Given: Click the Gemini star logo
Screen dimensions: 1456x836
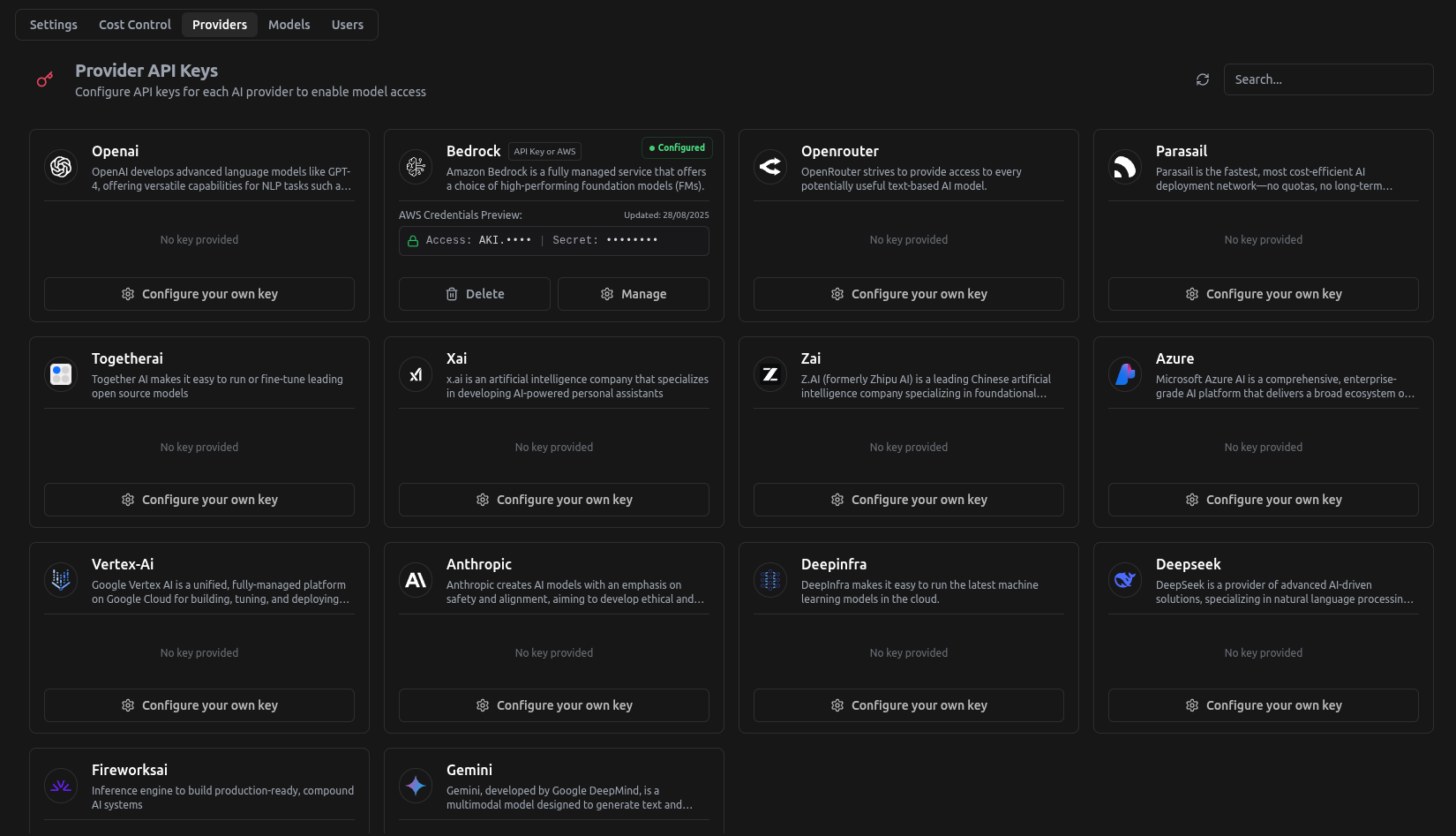Looking at the screenshot, I should [416, 786].
